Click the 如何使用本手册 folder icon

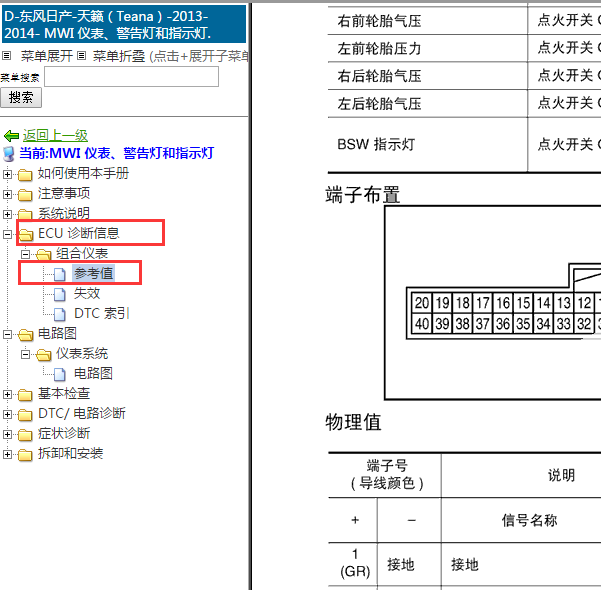(25, 175)
